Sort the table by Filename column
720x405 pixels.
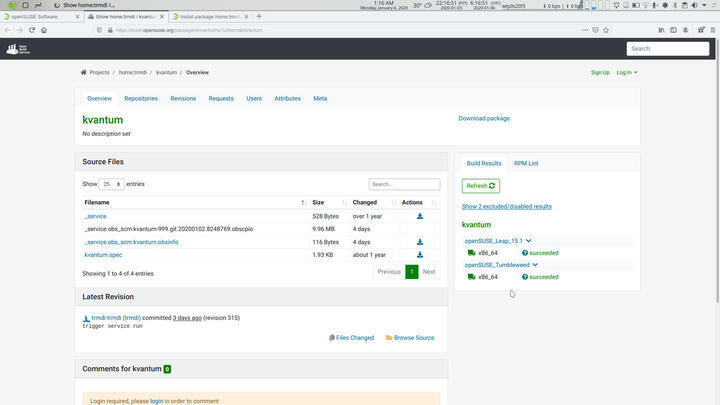point(195,202)
